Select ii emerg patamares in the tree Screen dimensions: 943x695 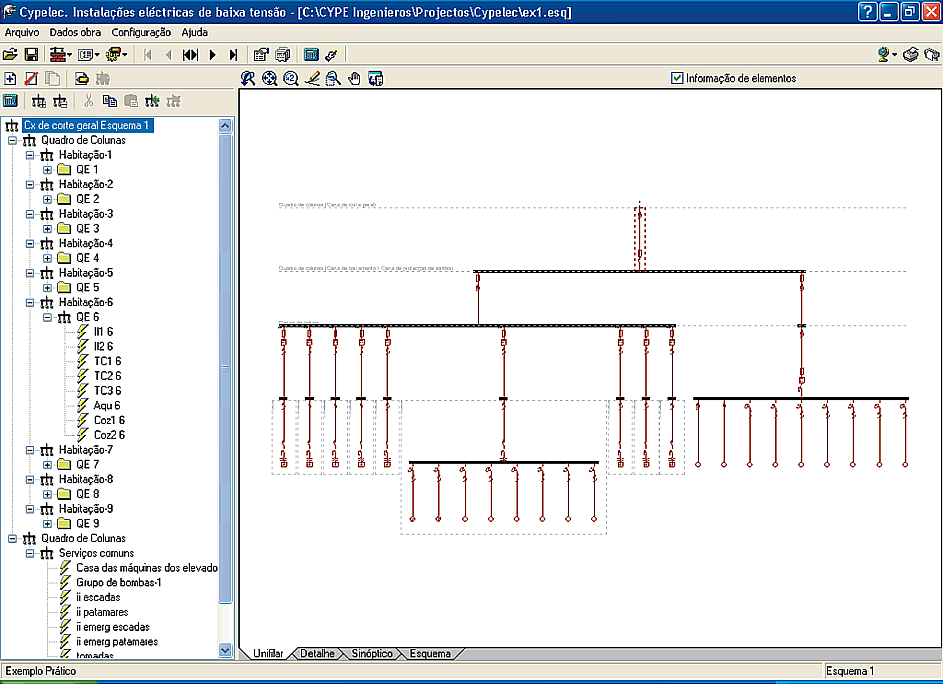pos(117,641)
